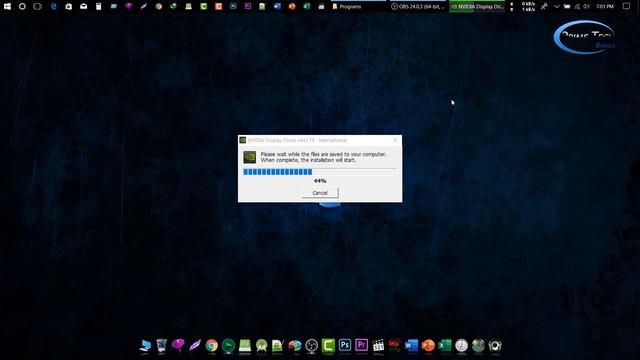
Task: Launch Microsoft Word from the dock
Action: click(x=411, y=345)
